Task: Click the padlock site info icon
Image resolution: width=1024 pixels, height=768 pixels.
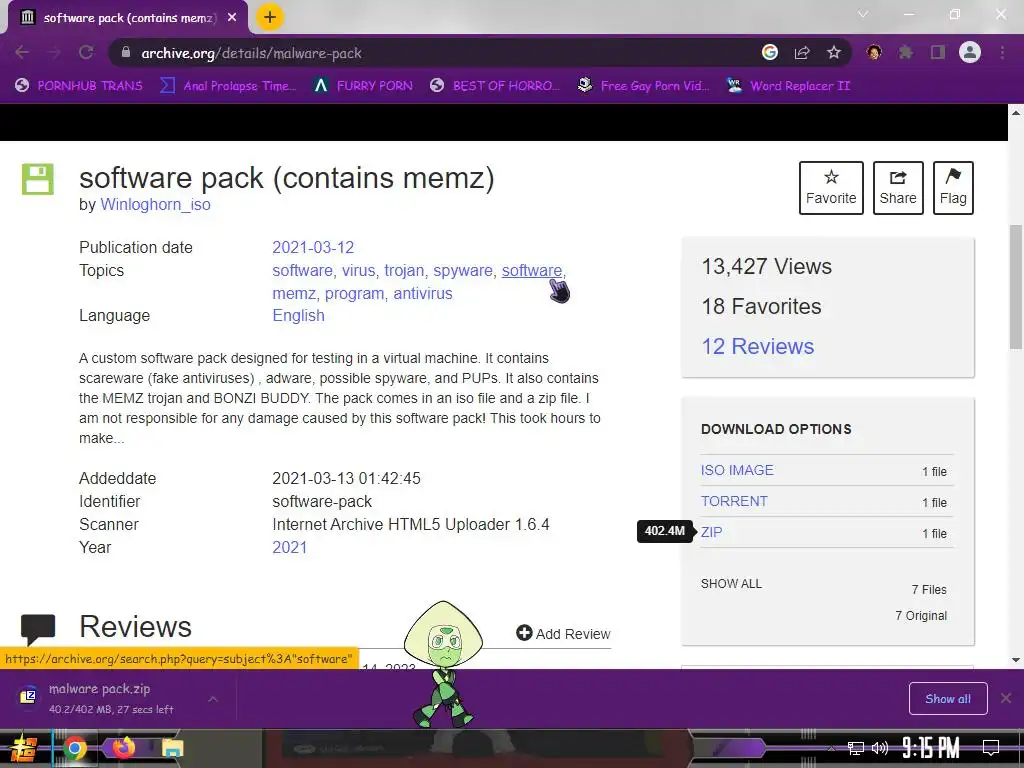Action: tap(126, 53)
